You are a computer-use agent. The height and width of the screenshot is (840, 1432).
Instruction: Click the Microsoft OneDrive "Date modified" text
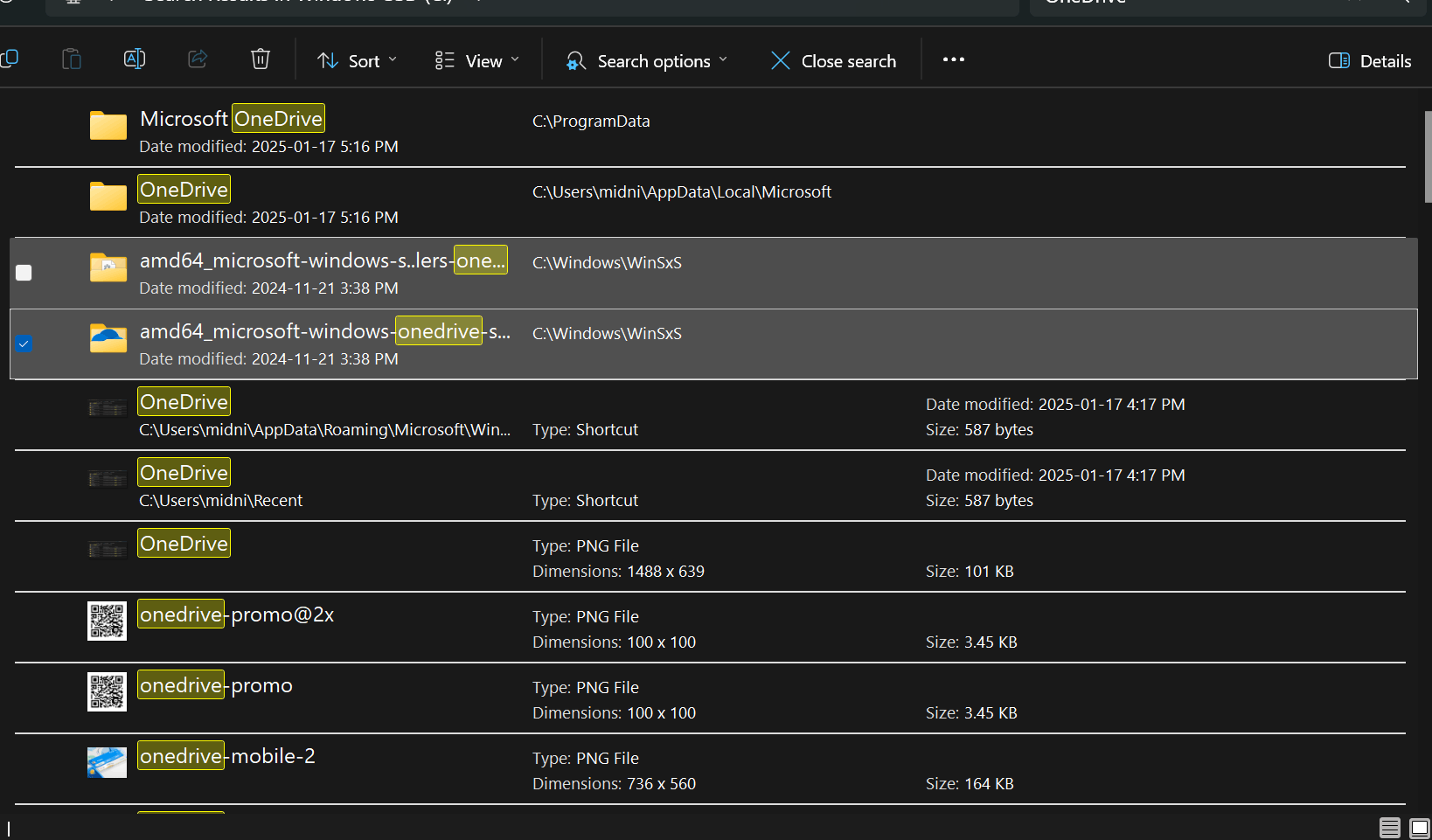pos(268,146)
